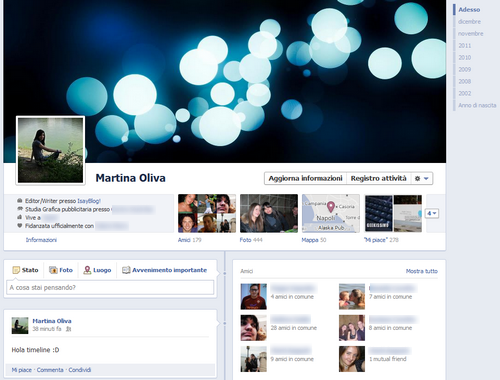Select the Stato tab in composer

click(x=25, y=270)
